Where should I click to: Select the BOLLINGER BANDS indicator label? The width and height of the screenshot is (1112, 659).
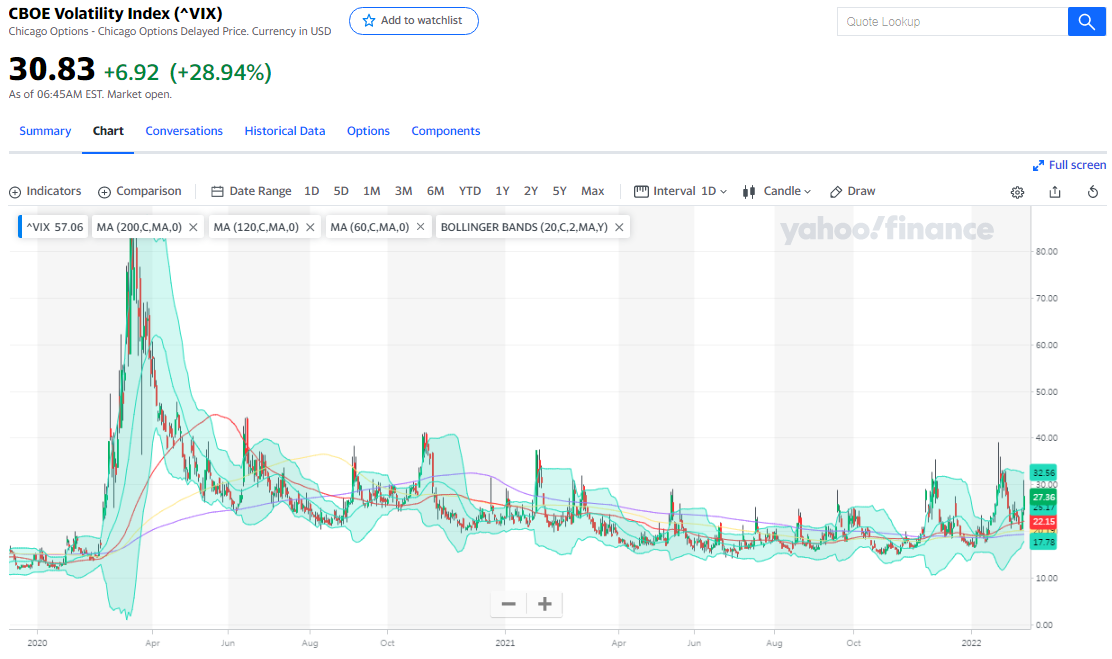[x=524, y=227]
